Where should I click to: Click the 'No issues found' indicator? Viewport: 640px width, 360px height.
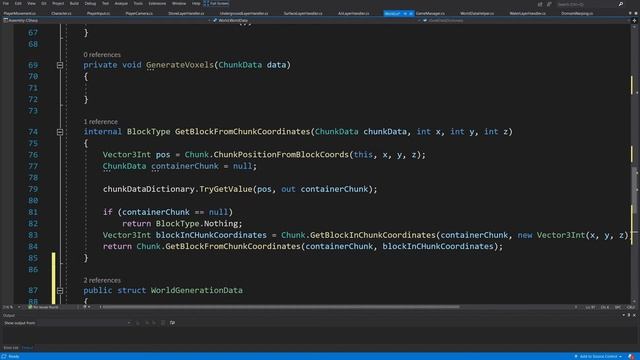[x=43, y=307]
